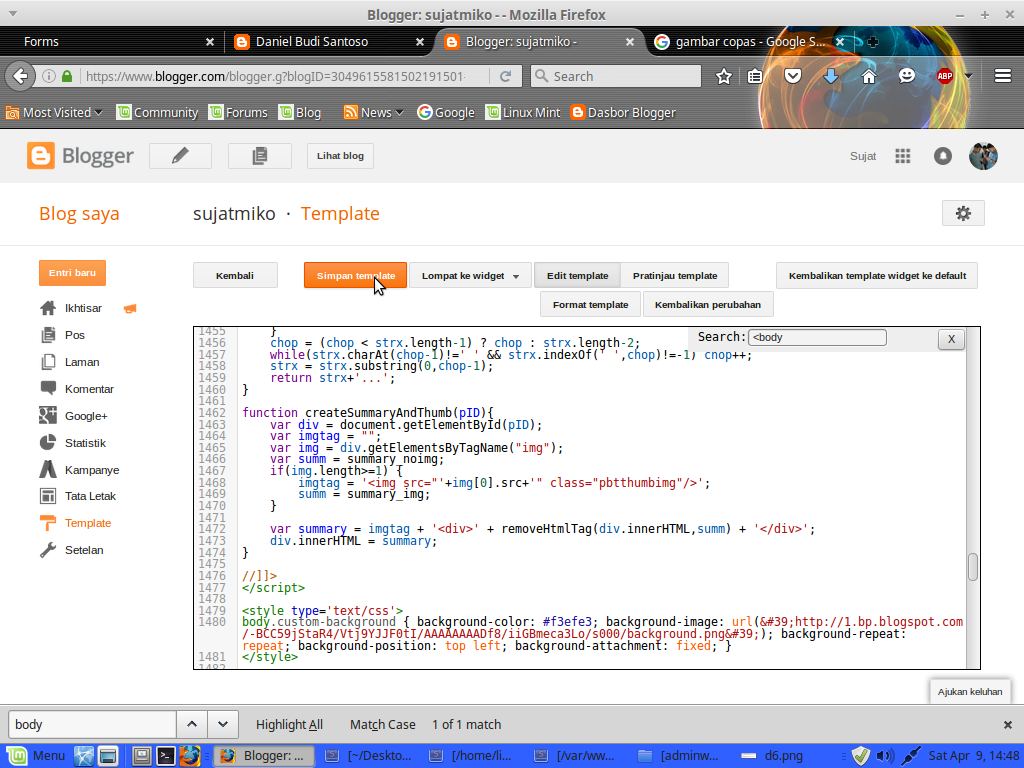The width and height of the screenshot is (1024, 768).
Task: Click previous match up arrow
Action: 192,724
